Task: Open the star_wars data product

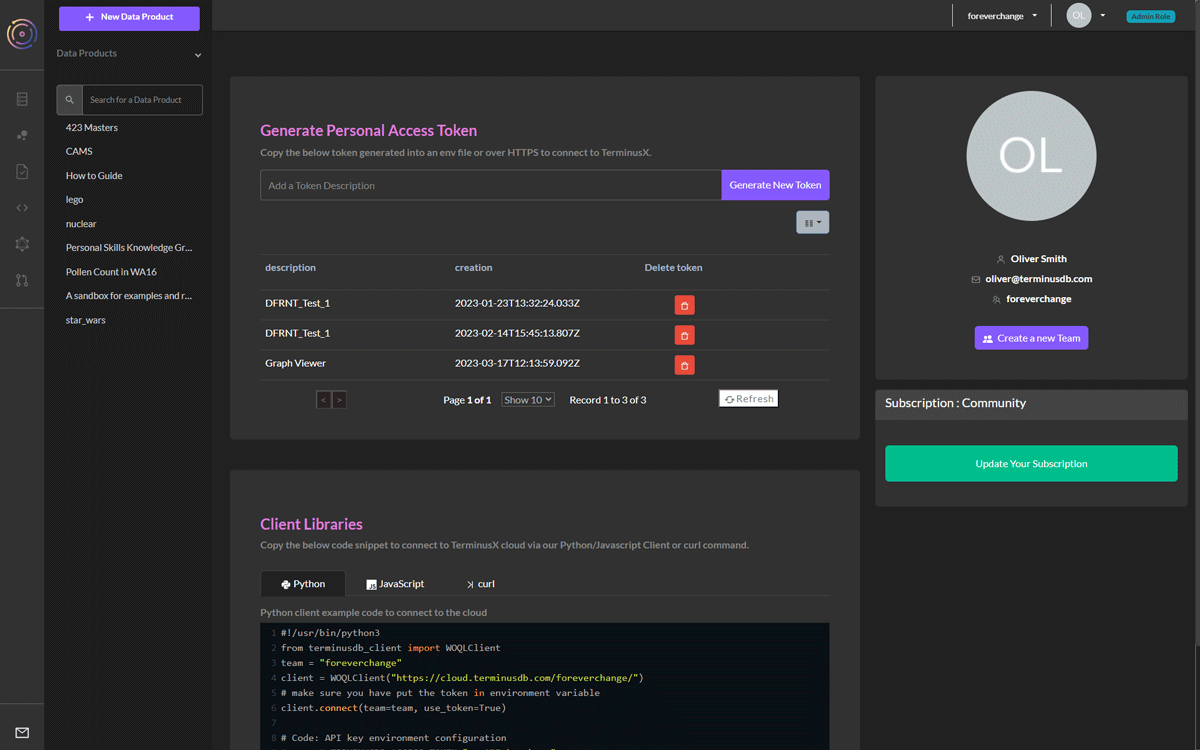Action: coord(84,319)
